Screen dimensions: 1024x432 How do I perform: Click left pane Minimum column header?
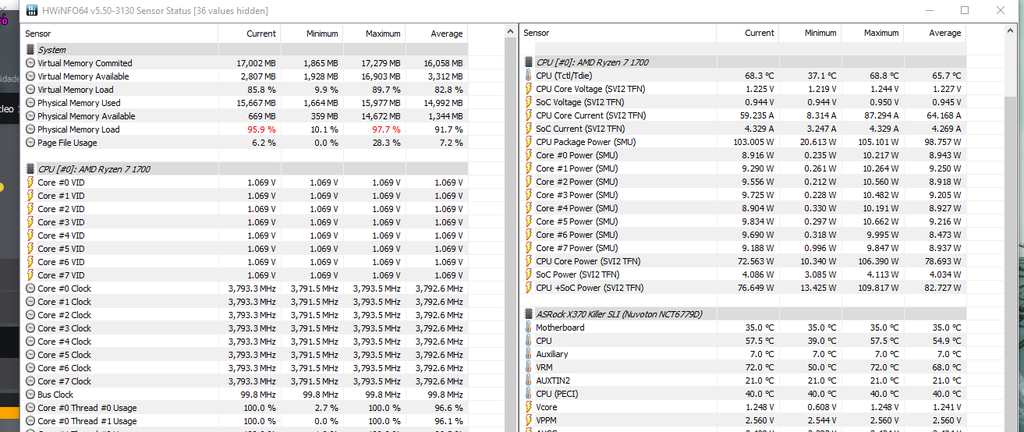[312, 33]
